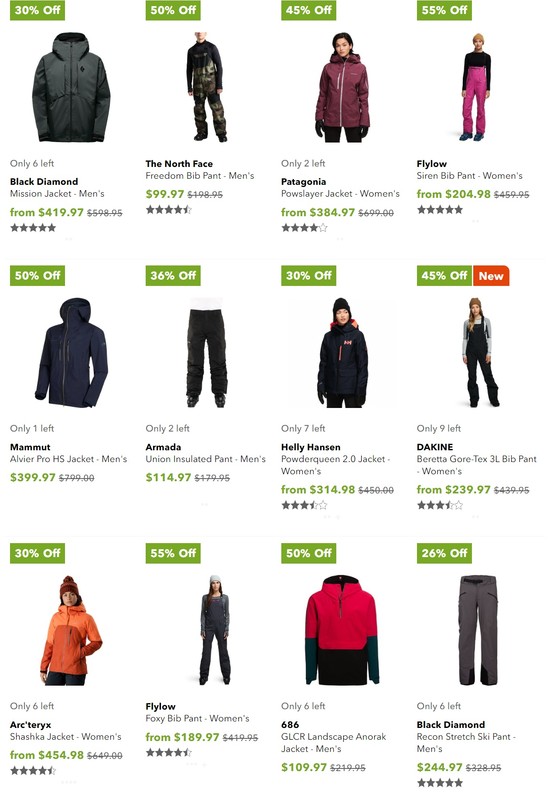Click the star rating under Powslayer Jacket

point(305,228)
